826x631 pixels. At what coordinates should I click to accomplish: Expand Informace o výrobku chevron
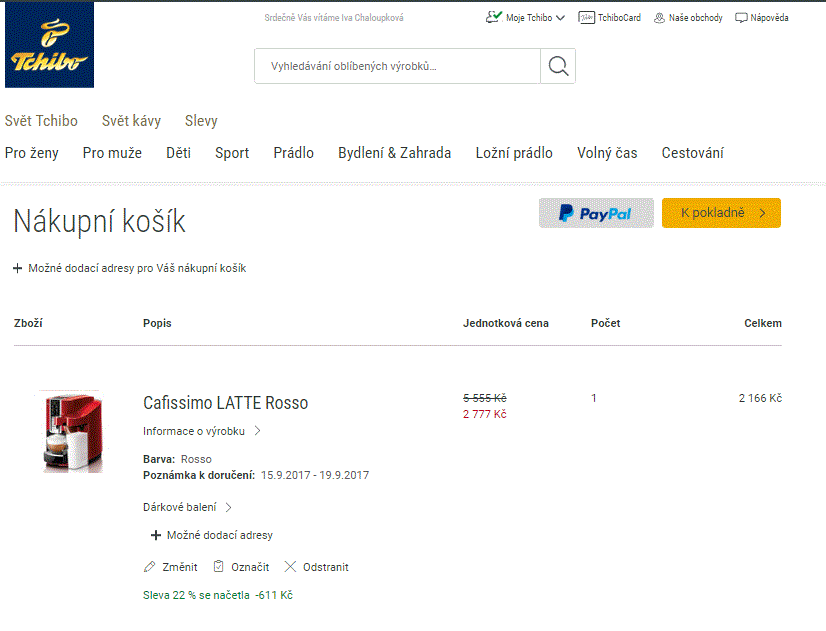[x=257, y=431]
